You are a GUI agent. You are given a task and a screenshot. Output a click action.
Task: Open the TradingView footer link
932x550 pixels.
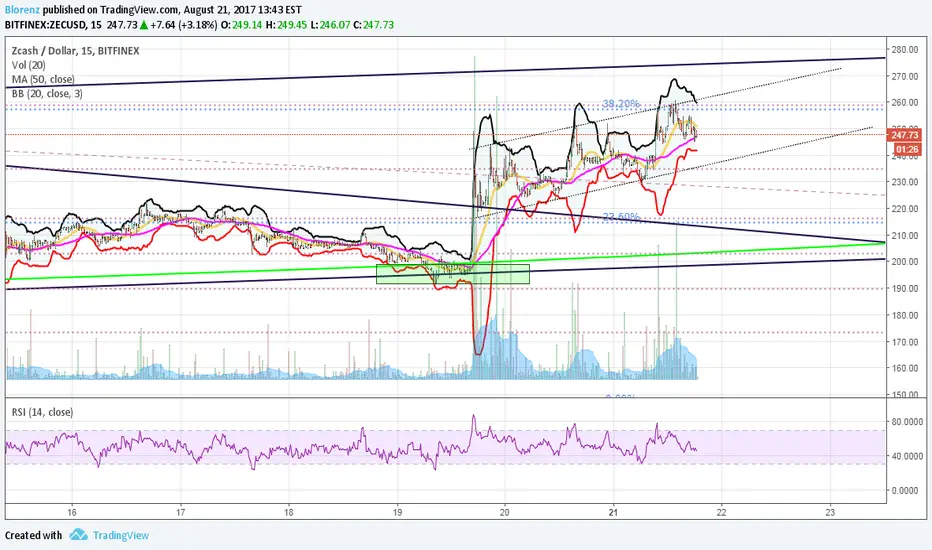point(121,535)
